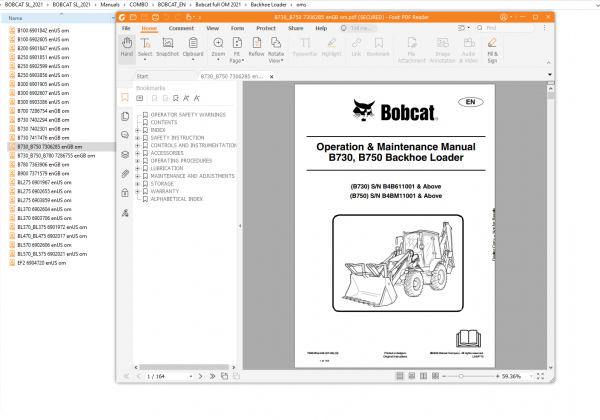This screenshot has width=600, height=420.
Task: Open the digital signatures panel icon
Action: click(125, 213)
